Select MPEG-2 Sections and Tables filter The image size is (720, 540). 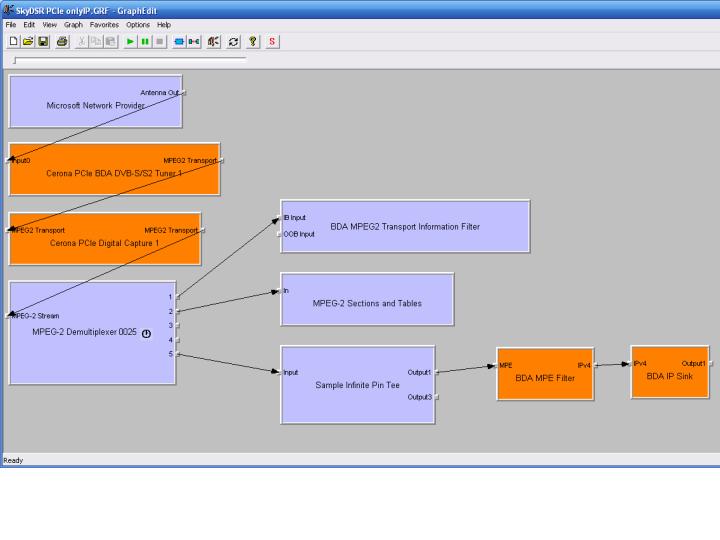tap(367, 299)
